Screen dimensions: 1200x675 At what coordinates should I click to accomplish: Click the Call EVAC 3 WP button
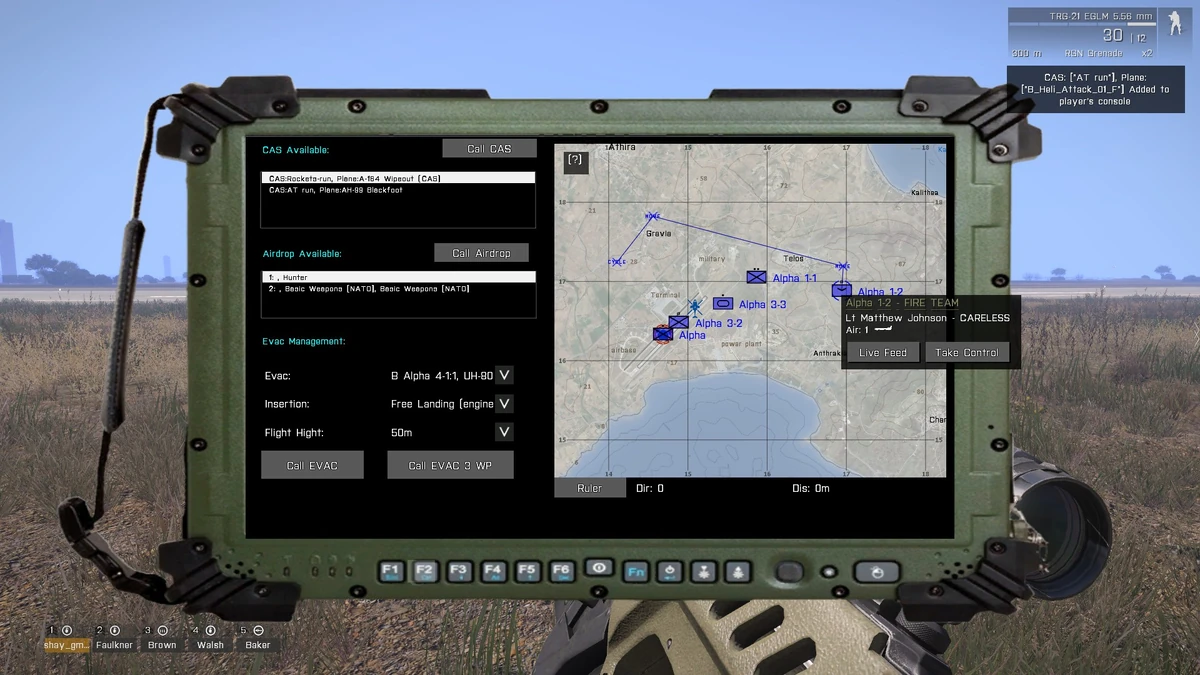pyautogui.click(x=450, y=465)
